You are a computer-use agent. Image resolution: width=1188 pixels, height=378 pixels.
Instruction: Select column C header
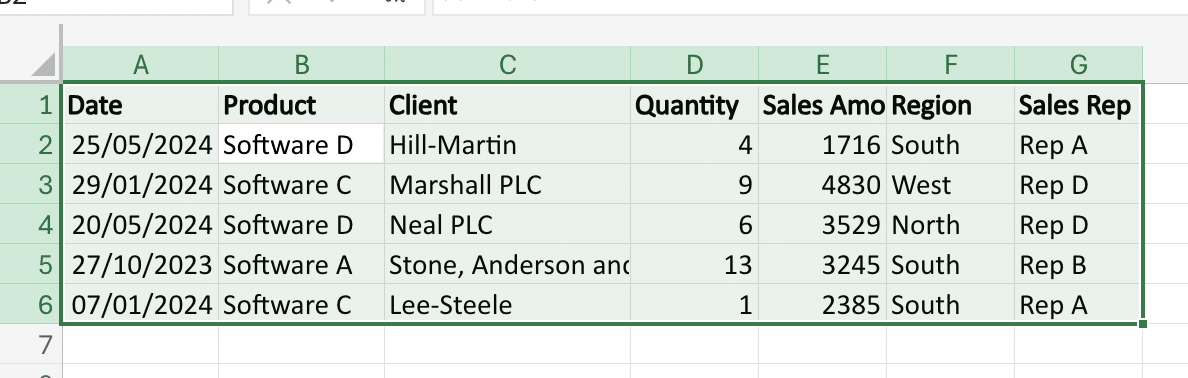tap(507, 64)
